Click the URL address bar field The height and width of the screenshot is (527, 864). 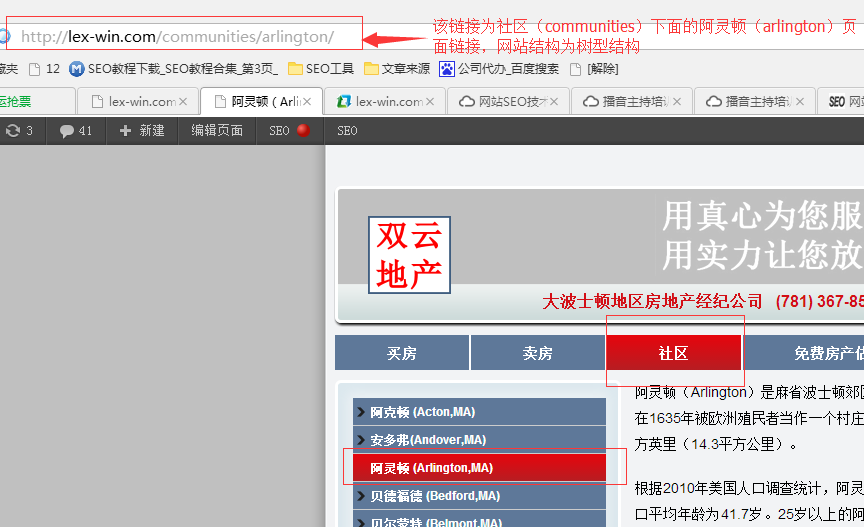point(180,37)
